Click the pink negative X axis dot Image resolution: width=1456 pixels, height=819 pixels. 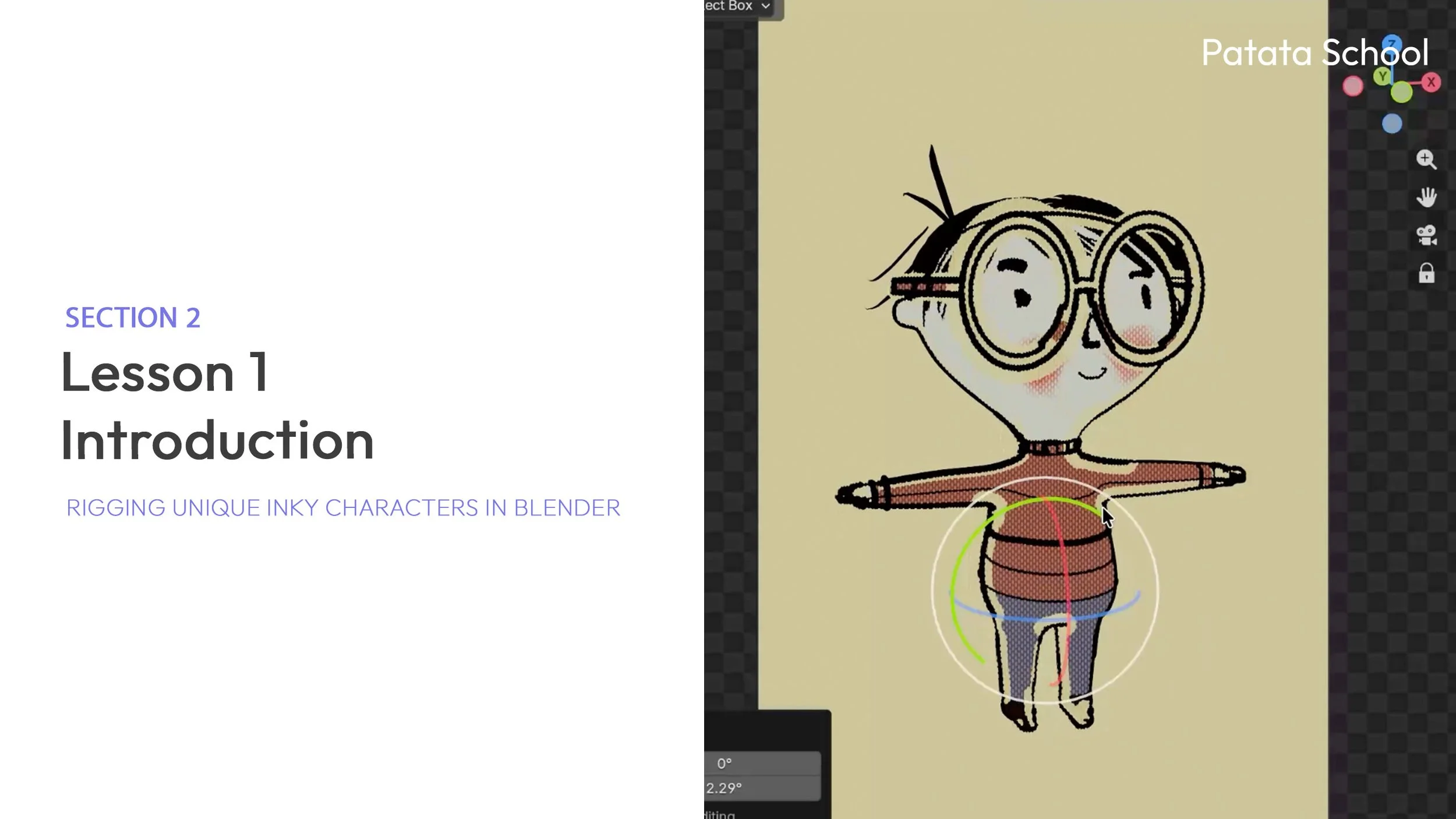1353,86
